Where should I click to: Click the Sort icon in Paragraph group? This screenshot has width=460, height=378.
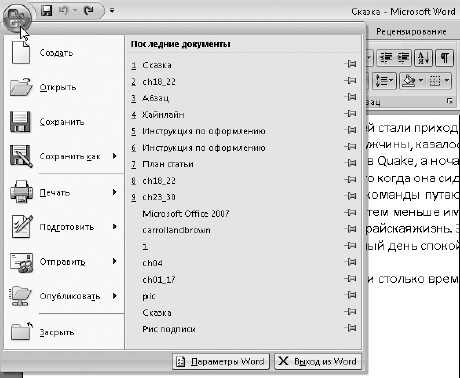pyautogui.click(x=423, y=58)
